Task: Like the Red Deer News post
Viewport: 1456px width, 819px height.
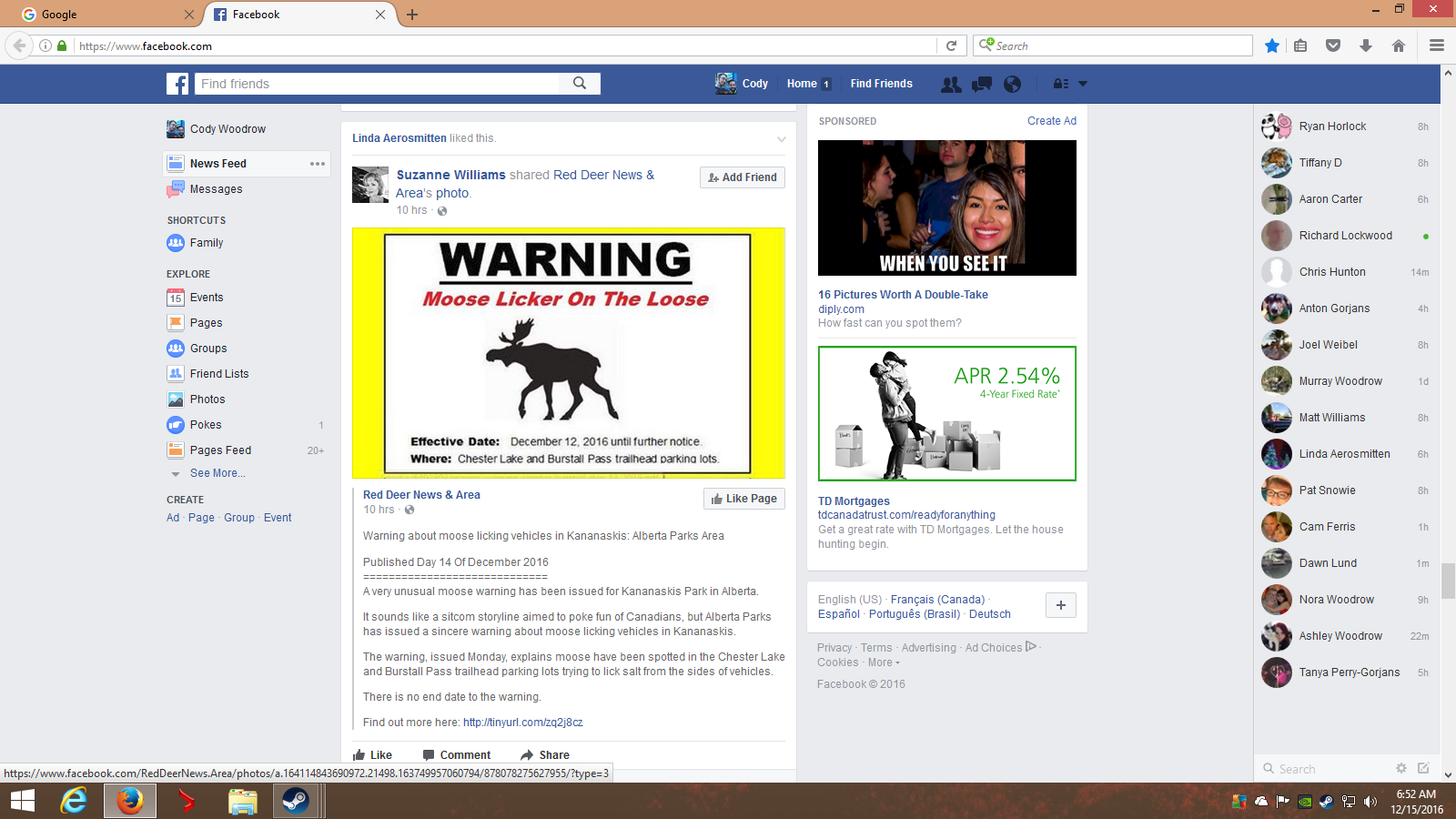Action: coord(372,755)
